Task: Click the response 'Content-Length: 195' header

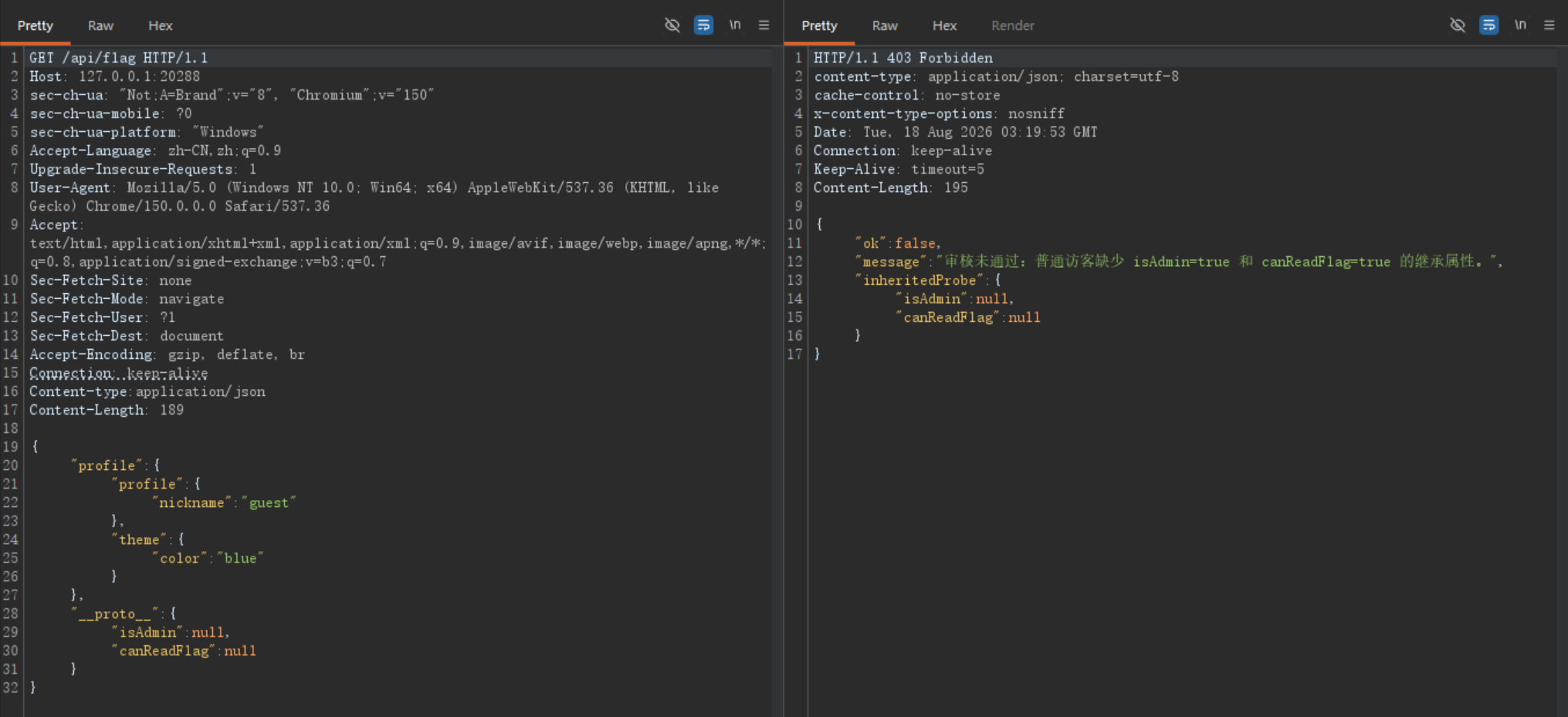Action: [x=891, y=188]
